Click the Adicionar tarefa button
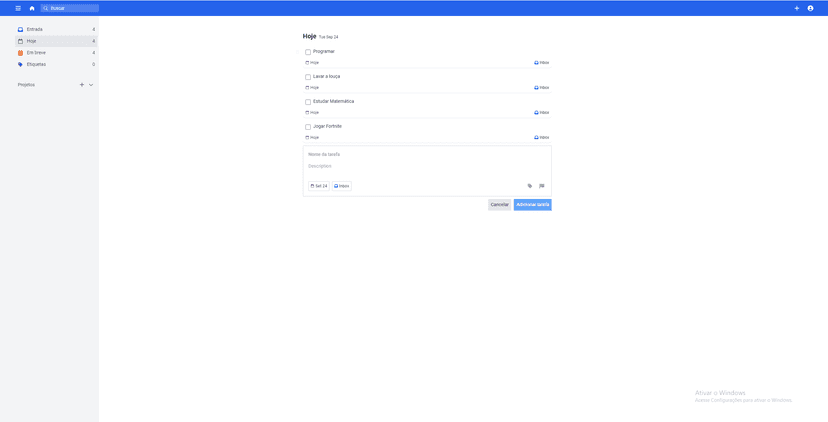The height and width of the screenshot is (422, 828). (x=532, y=205)
